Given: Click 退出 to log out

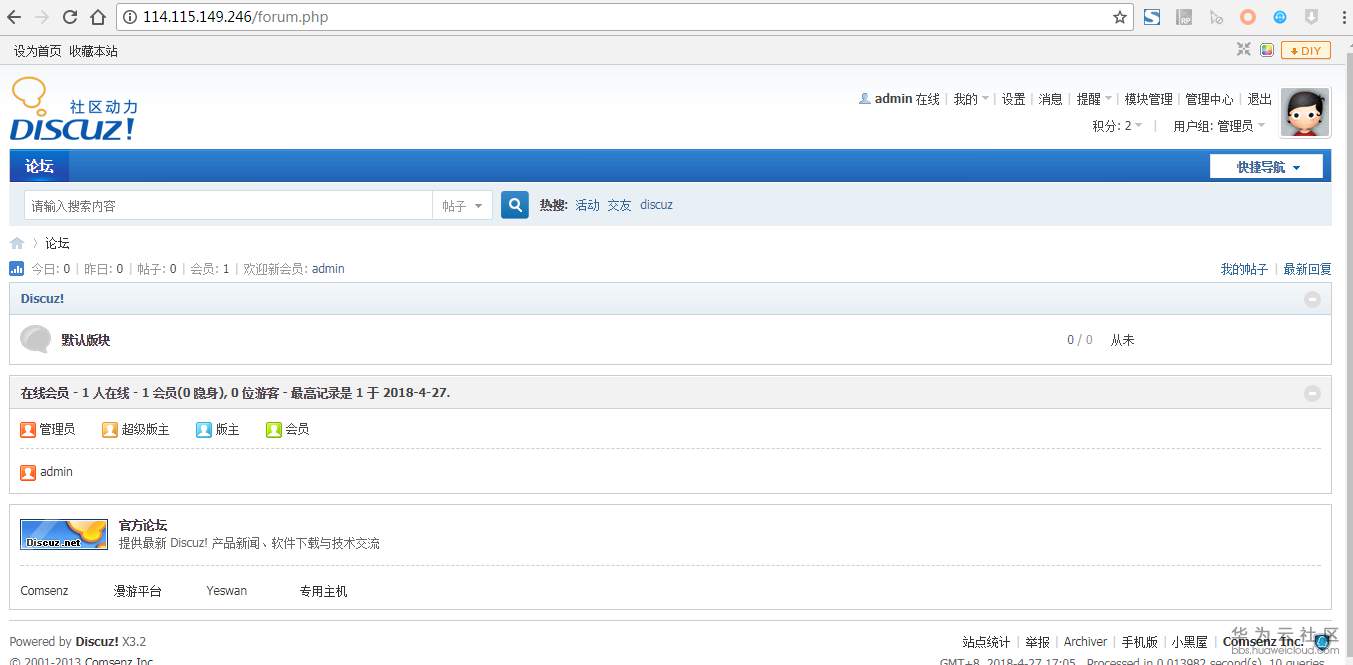Looking at the screenshot, I should tap(1260, 99).
